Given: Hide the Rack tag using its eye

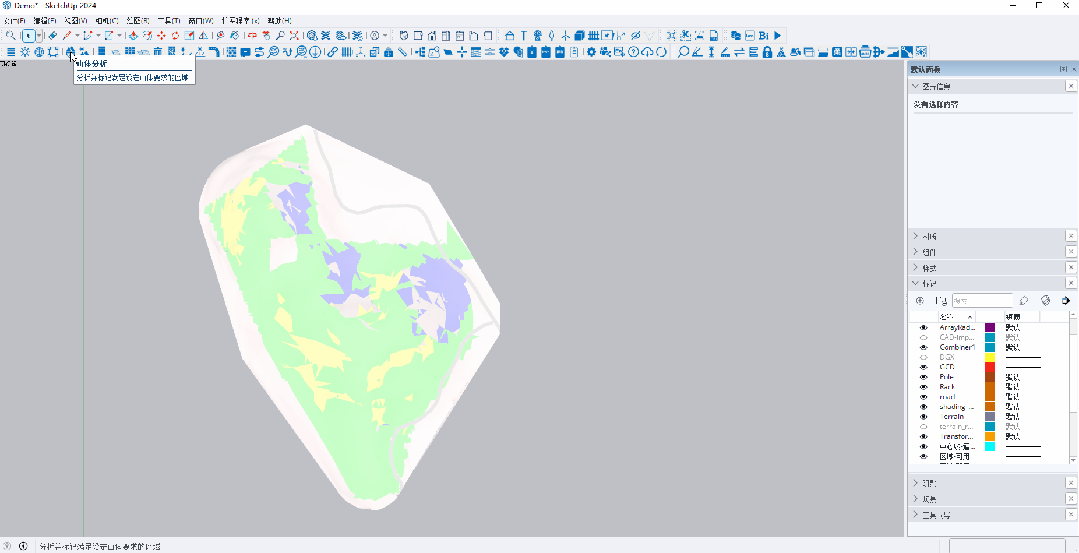Looking at the screenshot, I should (923, 387).
